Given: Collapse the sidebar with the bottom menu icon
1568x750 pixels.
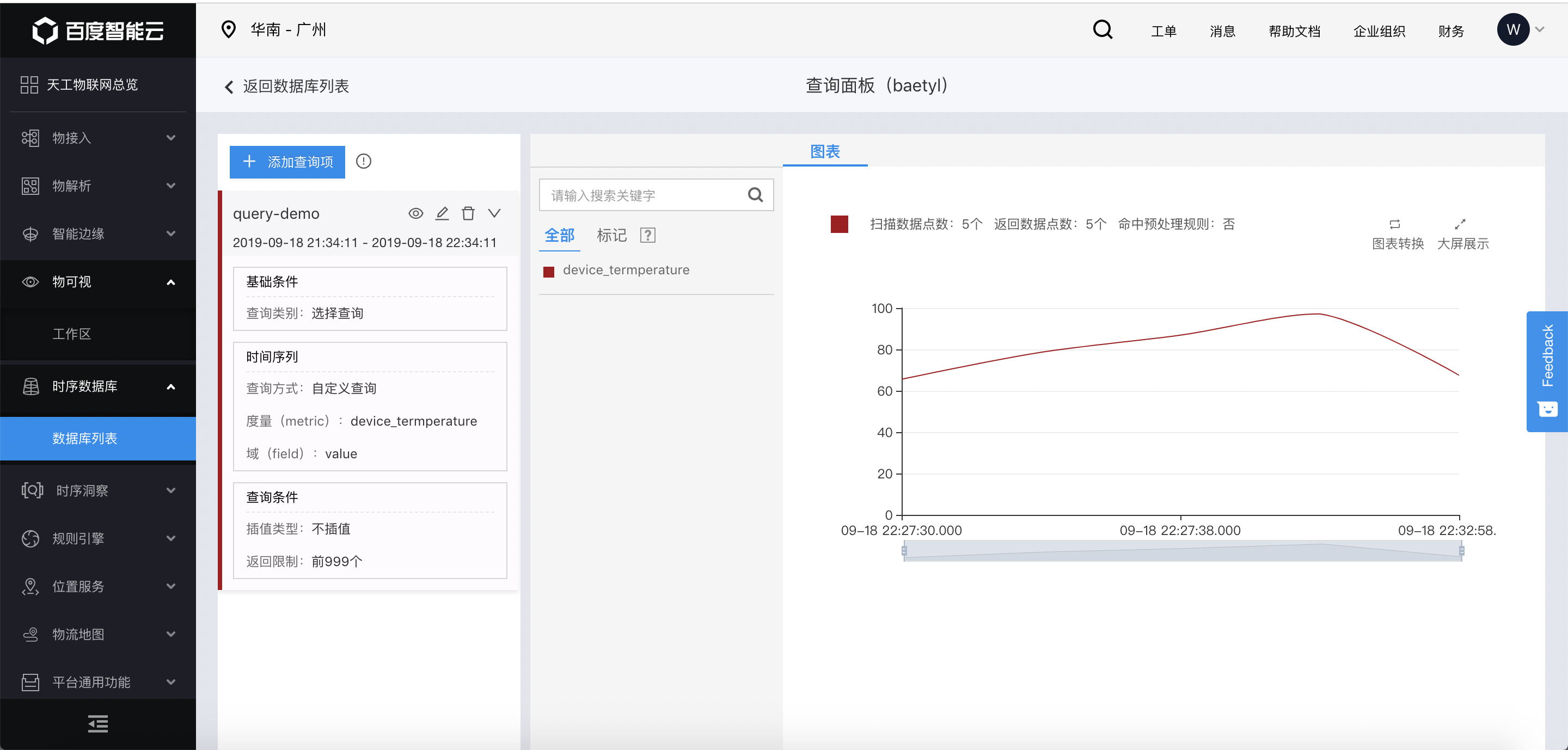Looking at the screenshot, I should point(98,723).
